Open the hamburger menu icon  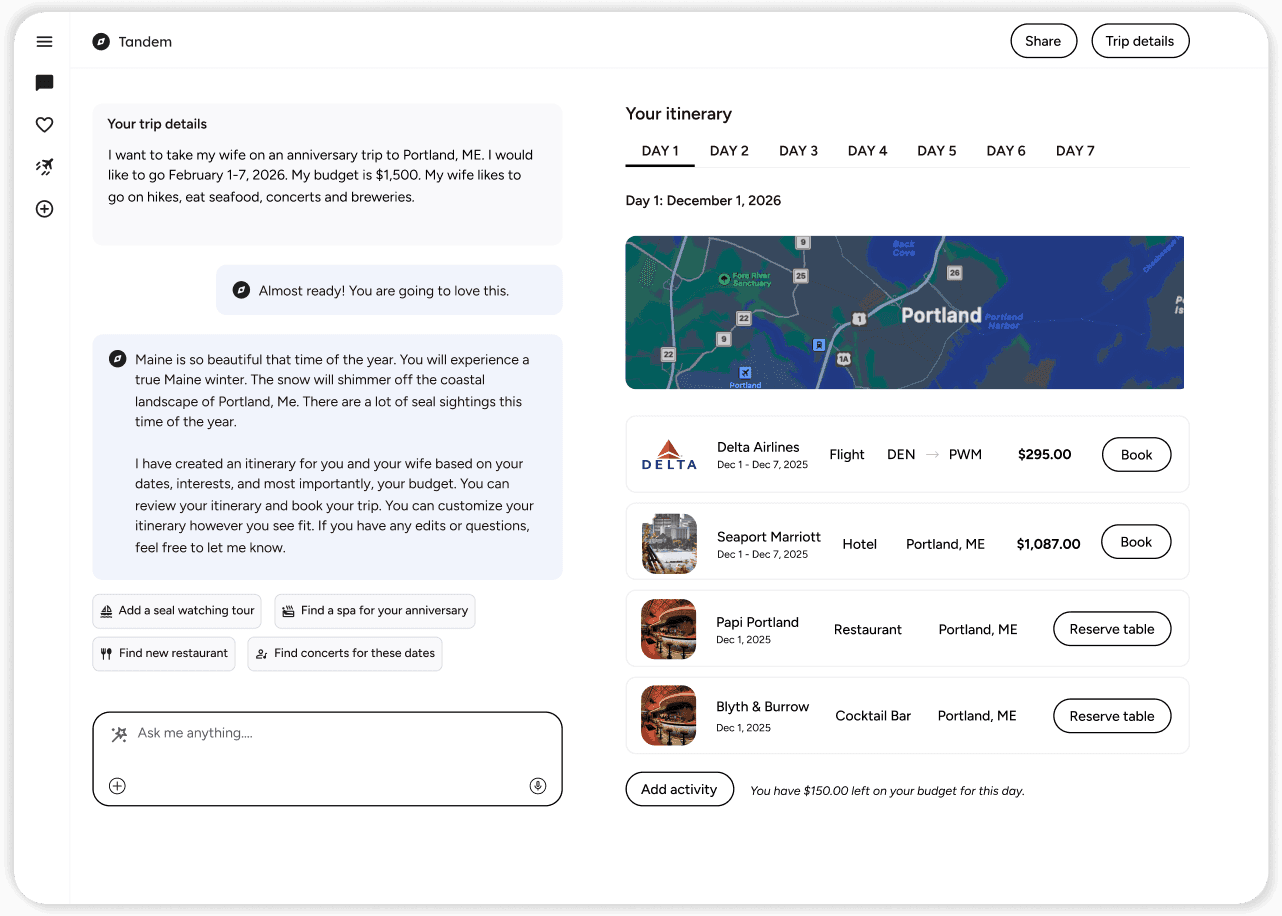click(44, 42)
